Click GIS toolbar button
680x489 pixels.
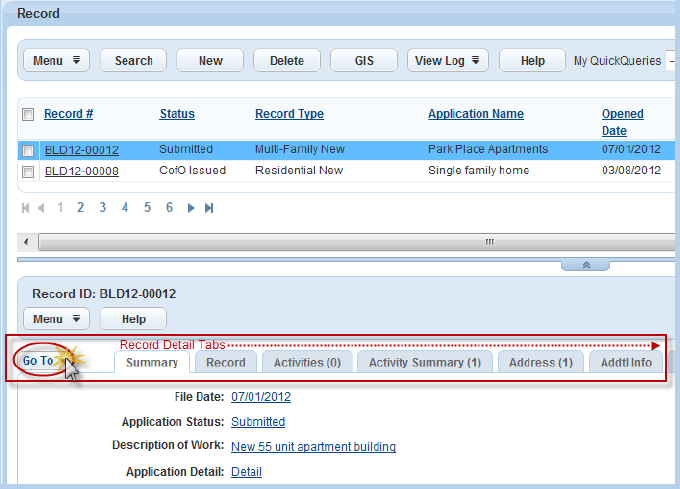364,60
